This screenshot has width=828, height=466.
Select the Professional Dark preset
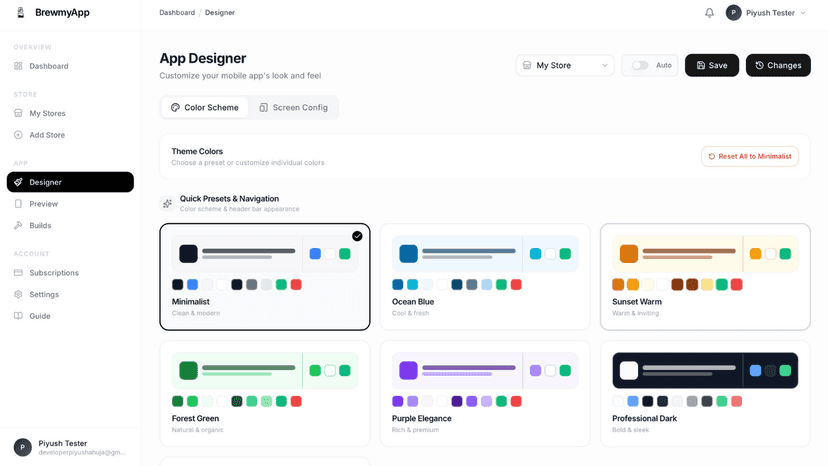pyautogui.click(x=705, y=394)
